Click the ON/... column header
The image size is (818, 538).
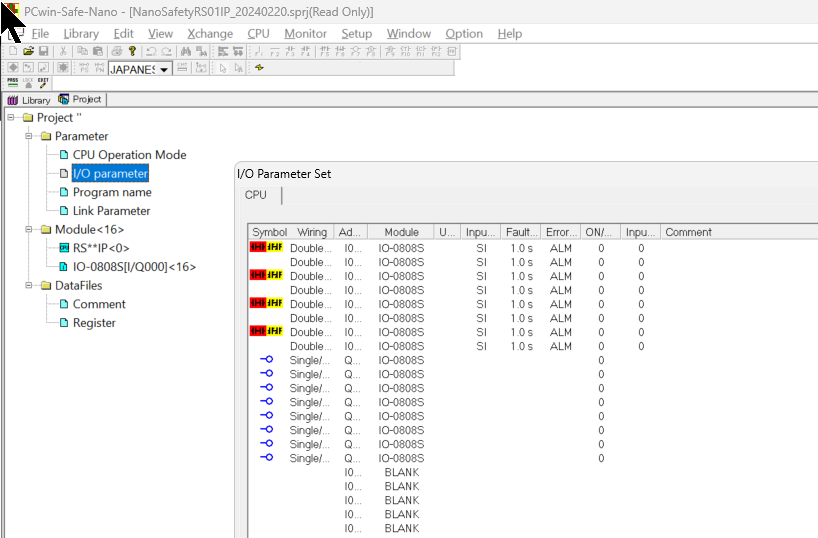tap(600, 232)
